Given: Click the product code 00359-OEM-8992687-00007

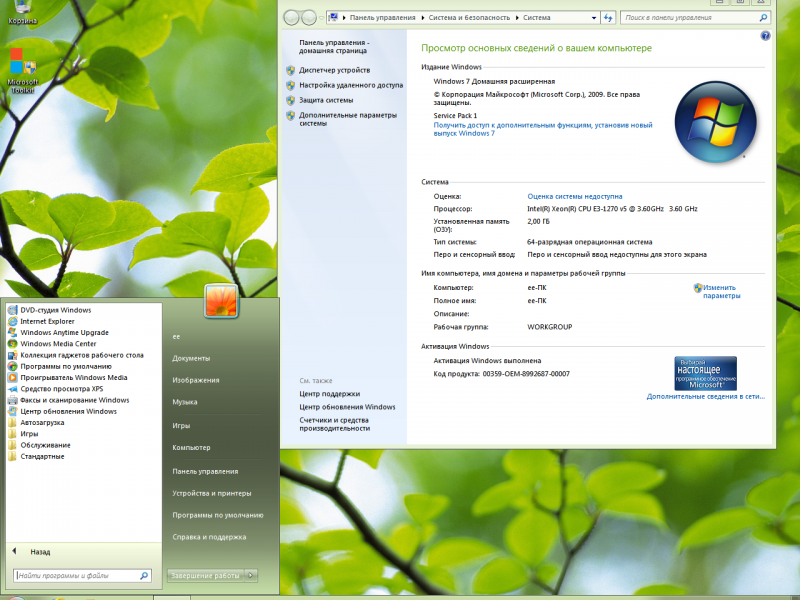Looking at the screenshot, I should 526,374.
